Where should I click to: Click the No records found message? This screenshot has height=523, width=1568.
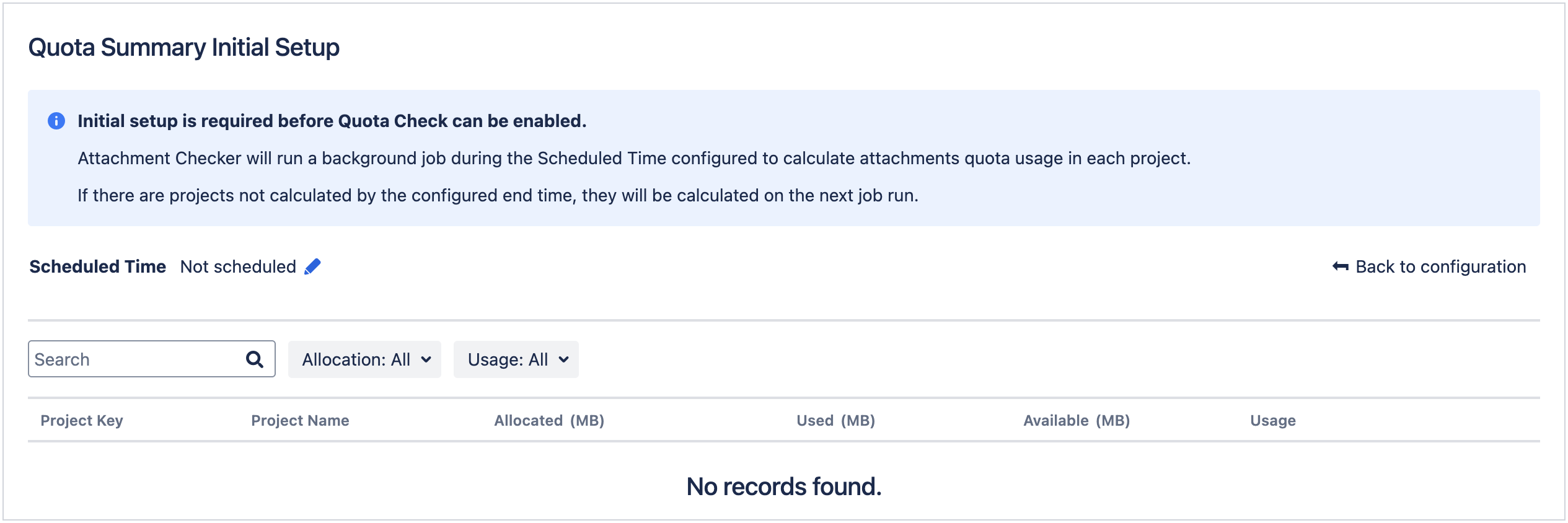[x=784, y=487]
